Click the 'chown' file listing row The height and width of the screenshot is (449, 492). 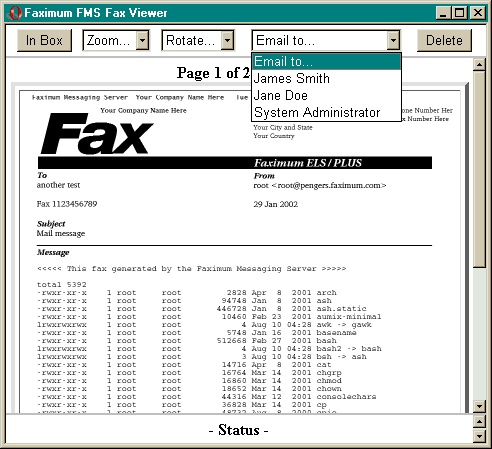click(189, 389)
